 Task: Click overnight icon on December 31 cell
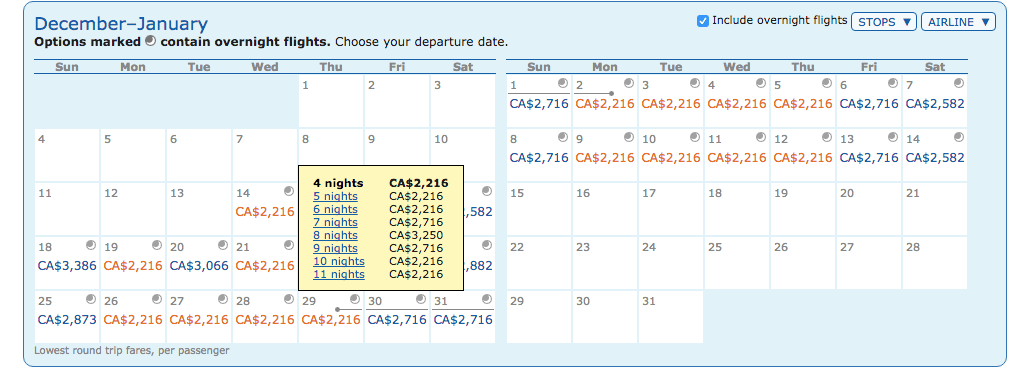click(x=487, y=299)
